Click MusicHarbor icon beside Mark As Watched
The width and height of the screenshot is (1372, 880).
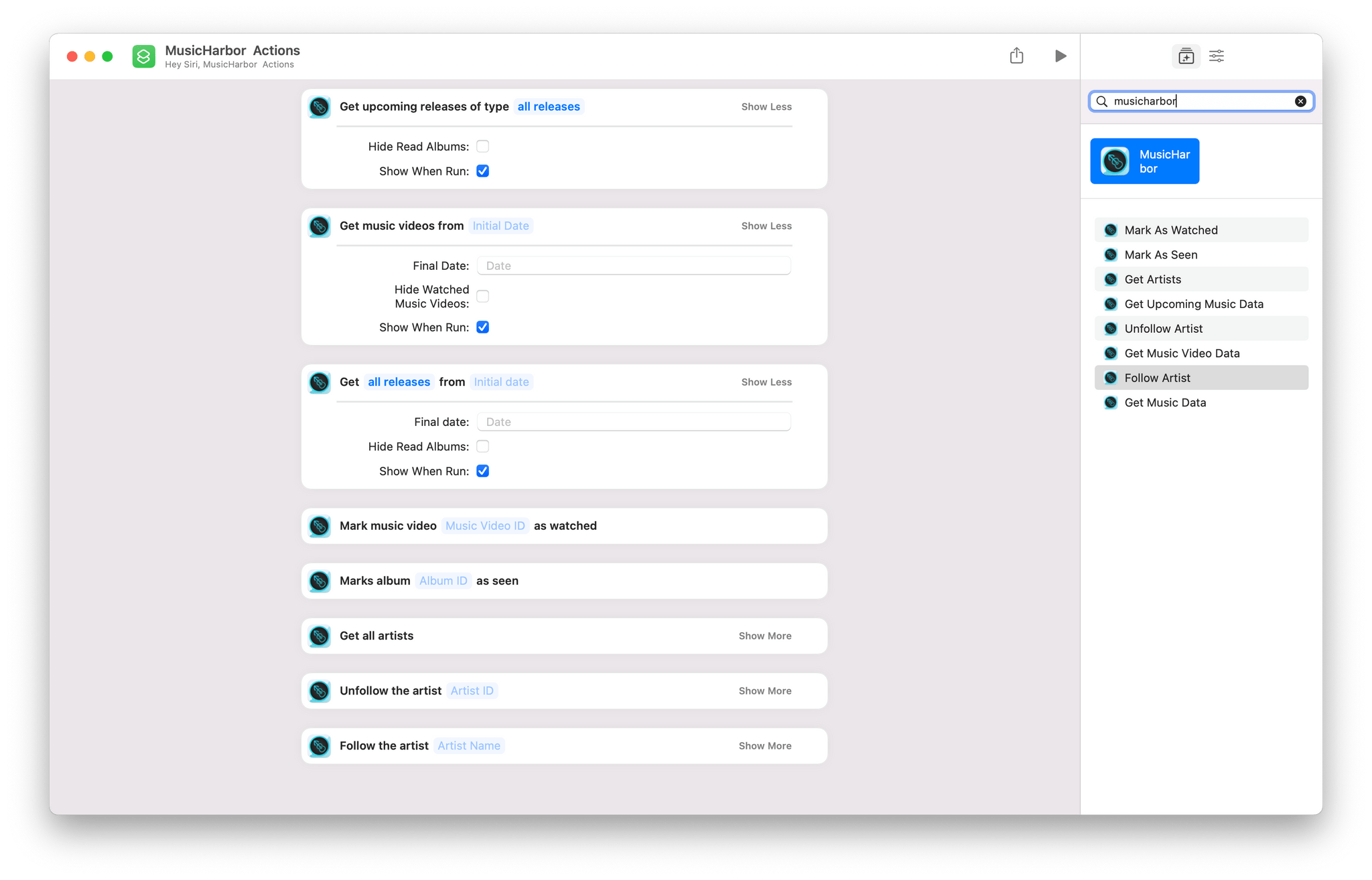[1111, 230]
